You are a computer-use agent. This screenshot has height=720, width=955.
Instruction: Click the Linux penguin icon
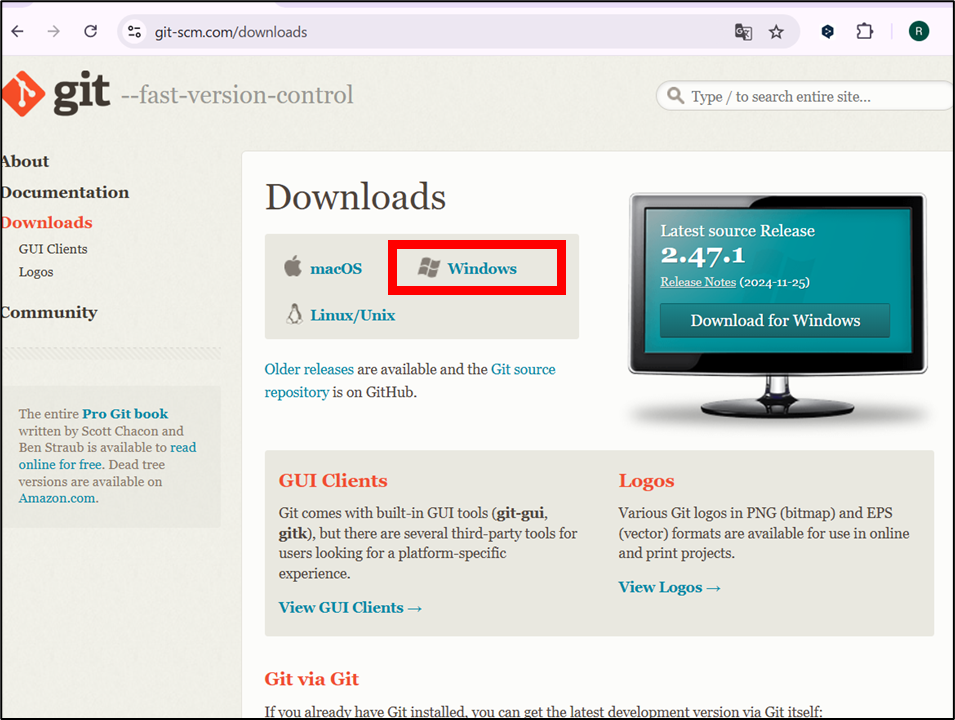pyautogui.click(x=294, y=314)
